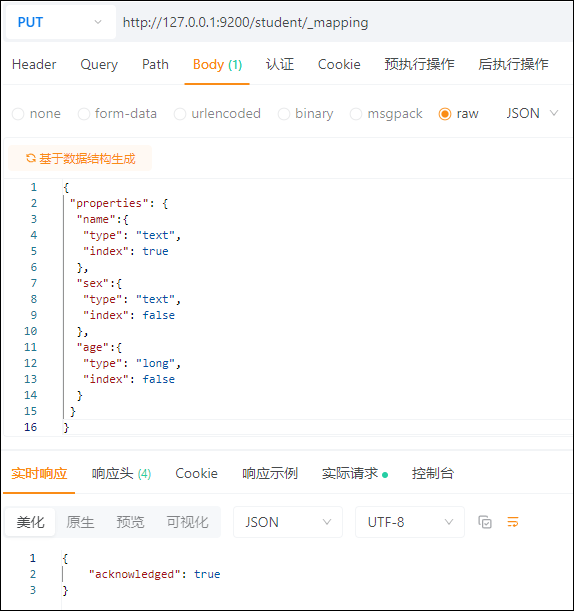Click the "index": true value line

pos(125,251)
